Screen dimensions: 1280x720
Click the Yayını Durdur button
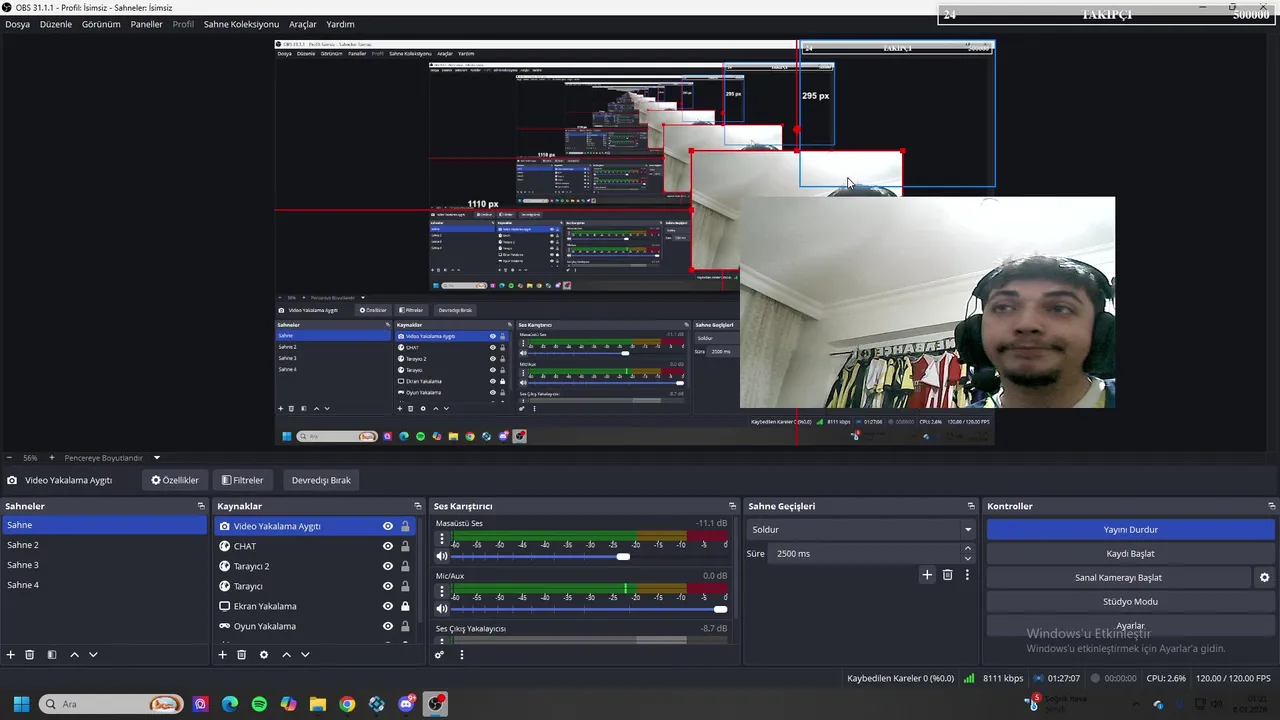[x=1130, y=530]
